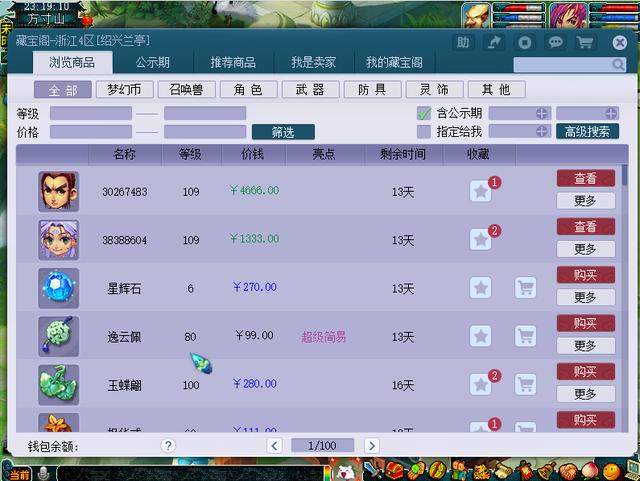The width and height of the screenshot is (640, 481).
Task: Click the 星辉石 blue gem icon
Action: [x=59, y=288]
